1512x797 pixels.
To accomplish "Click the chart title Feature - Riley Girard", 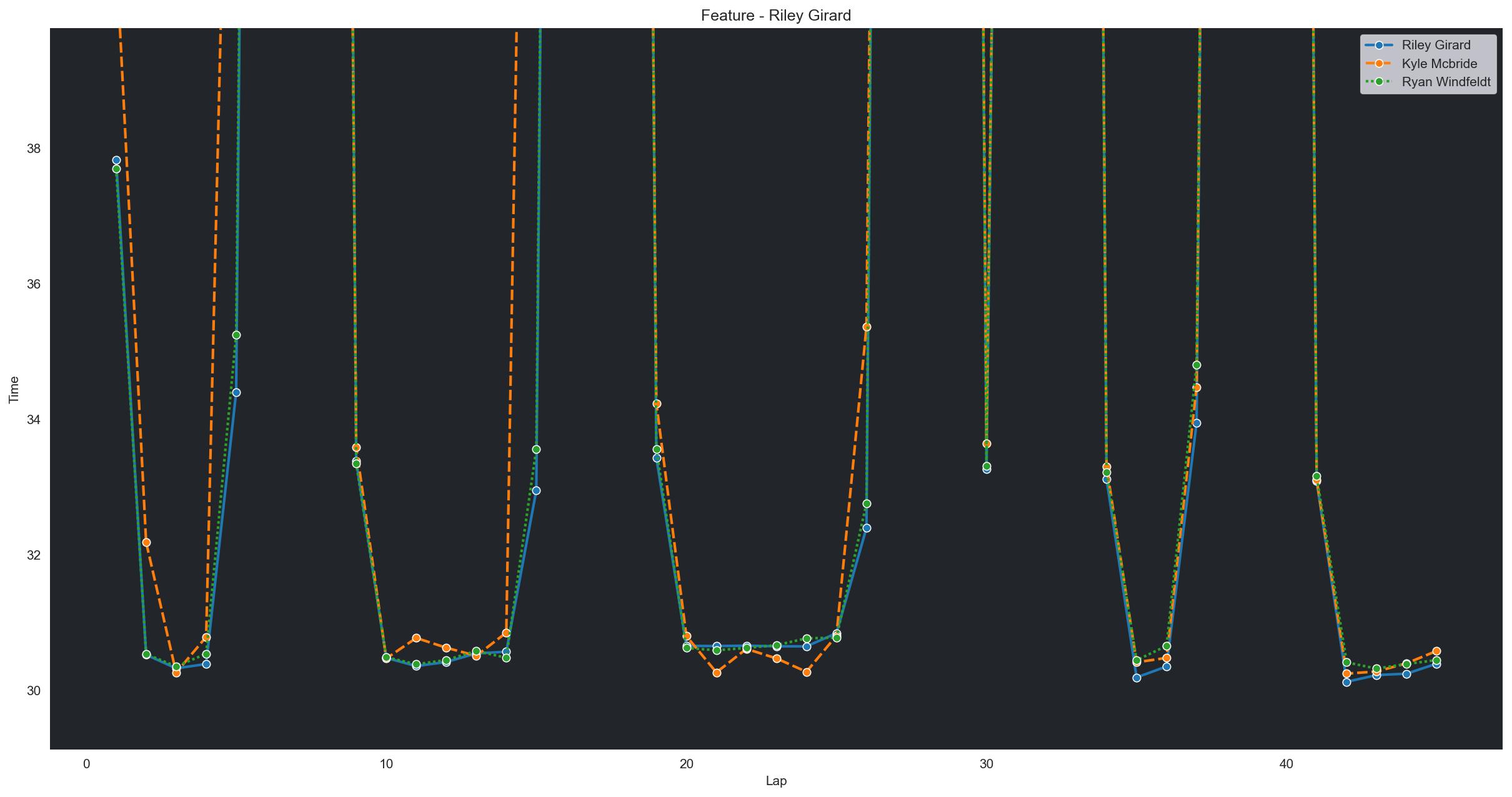I will (775, 15).
